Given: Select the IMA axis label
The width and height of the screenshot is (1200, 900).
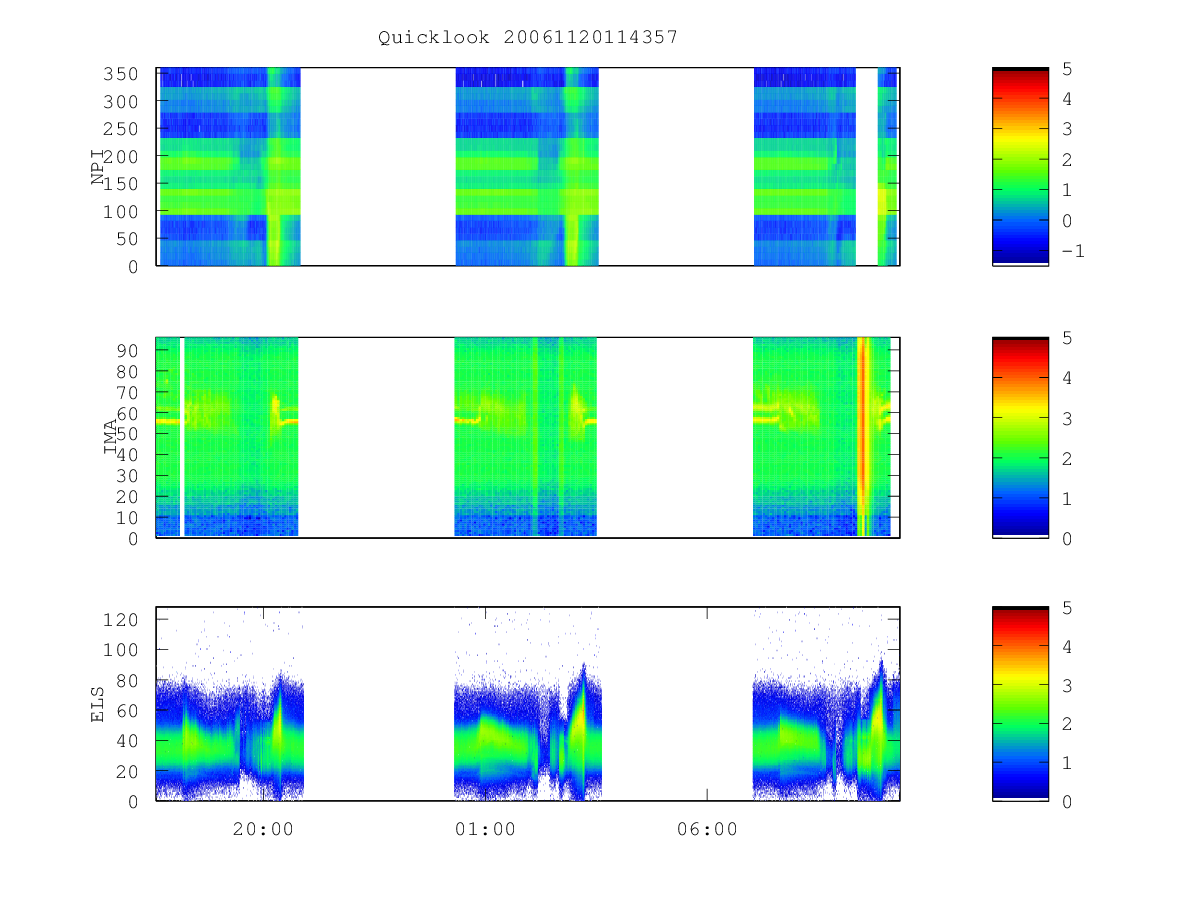Looking at the screenshot, I should click(111, 437).
